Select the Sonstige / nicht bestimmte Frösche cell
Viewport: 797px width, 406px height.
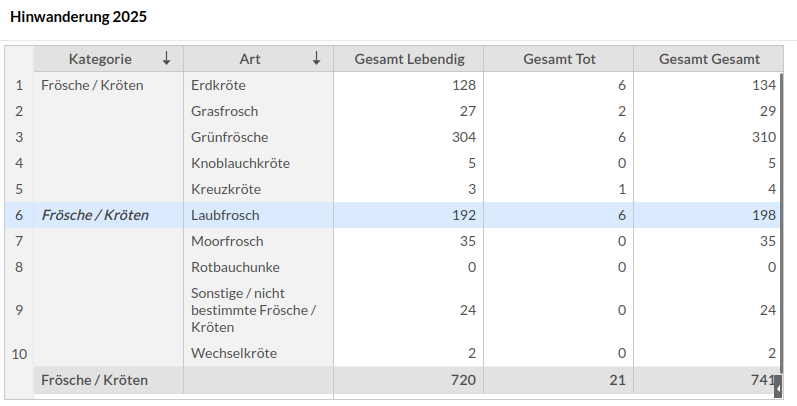click(x=253, y=310)
